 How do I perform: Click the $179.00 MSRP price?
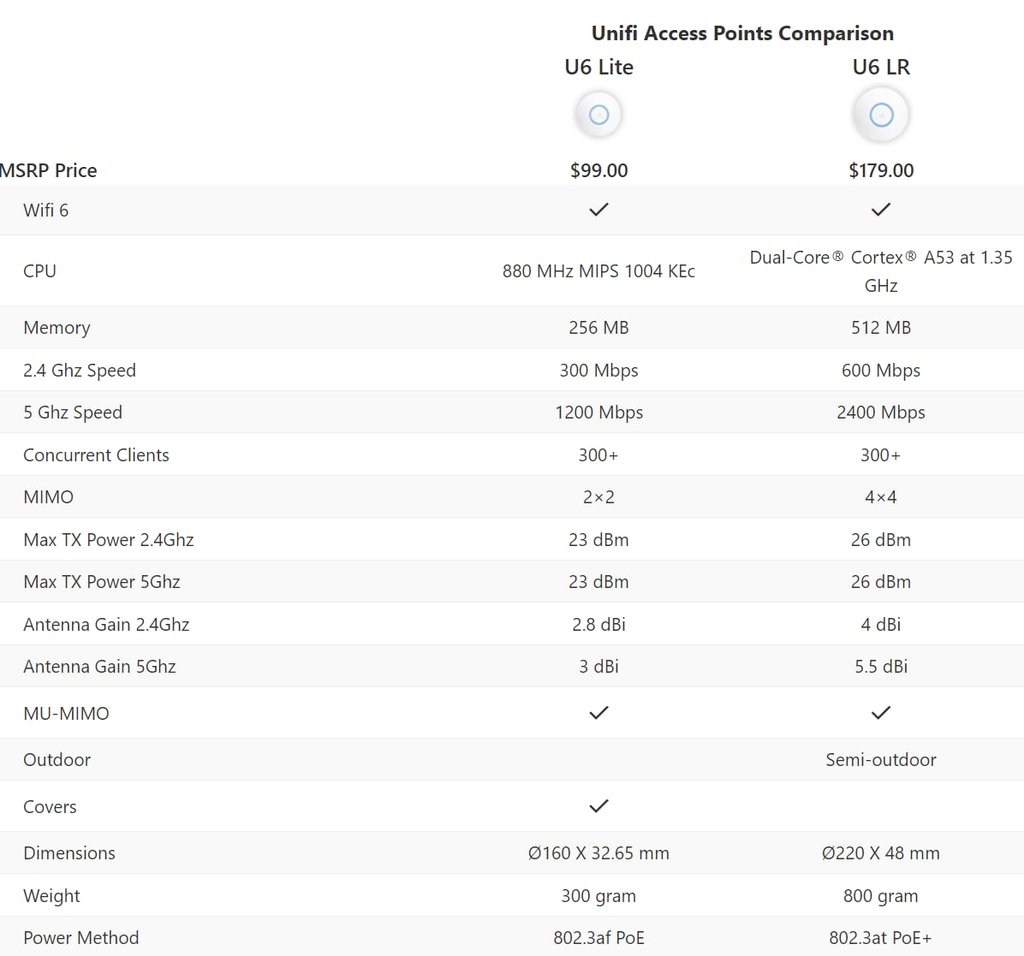(881, 170)
